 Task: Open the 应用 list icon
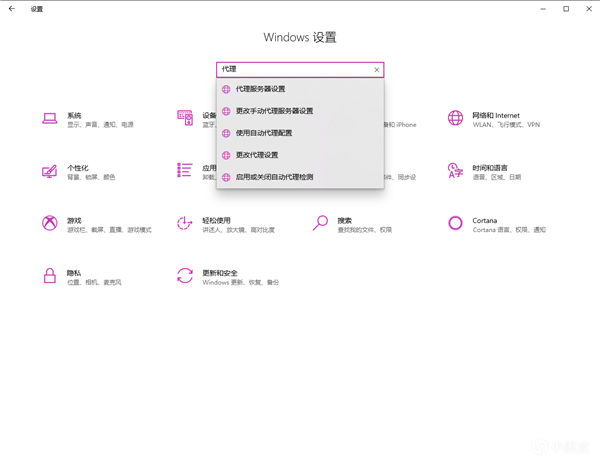point(185,170)
